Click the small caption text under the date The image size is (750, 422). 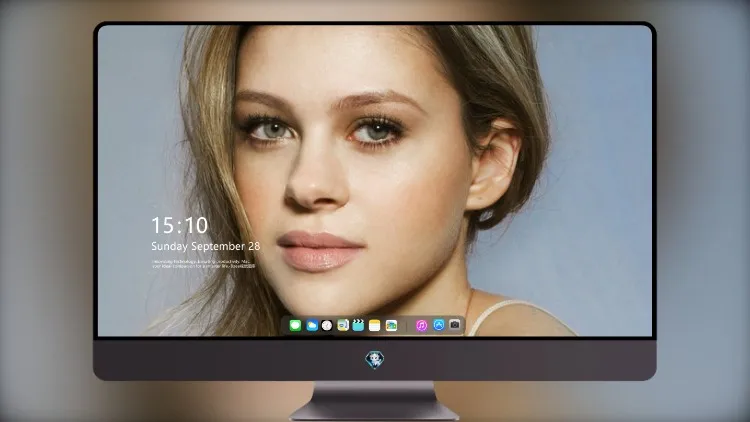(204, 264)
